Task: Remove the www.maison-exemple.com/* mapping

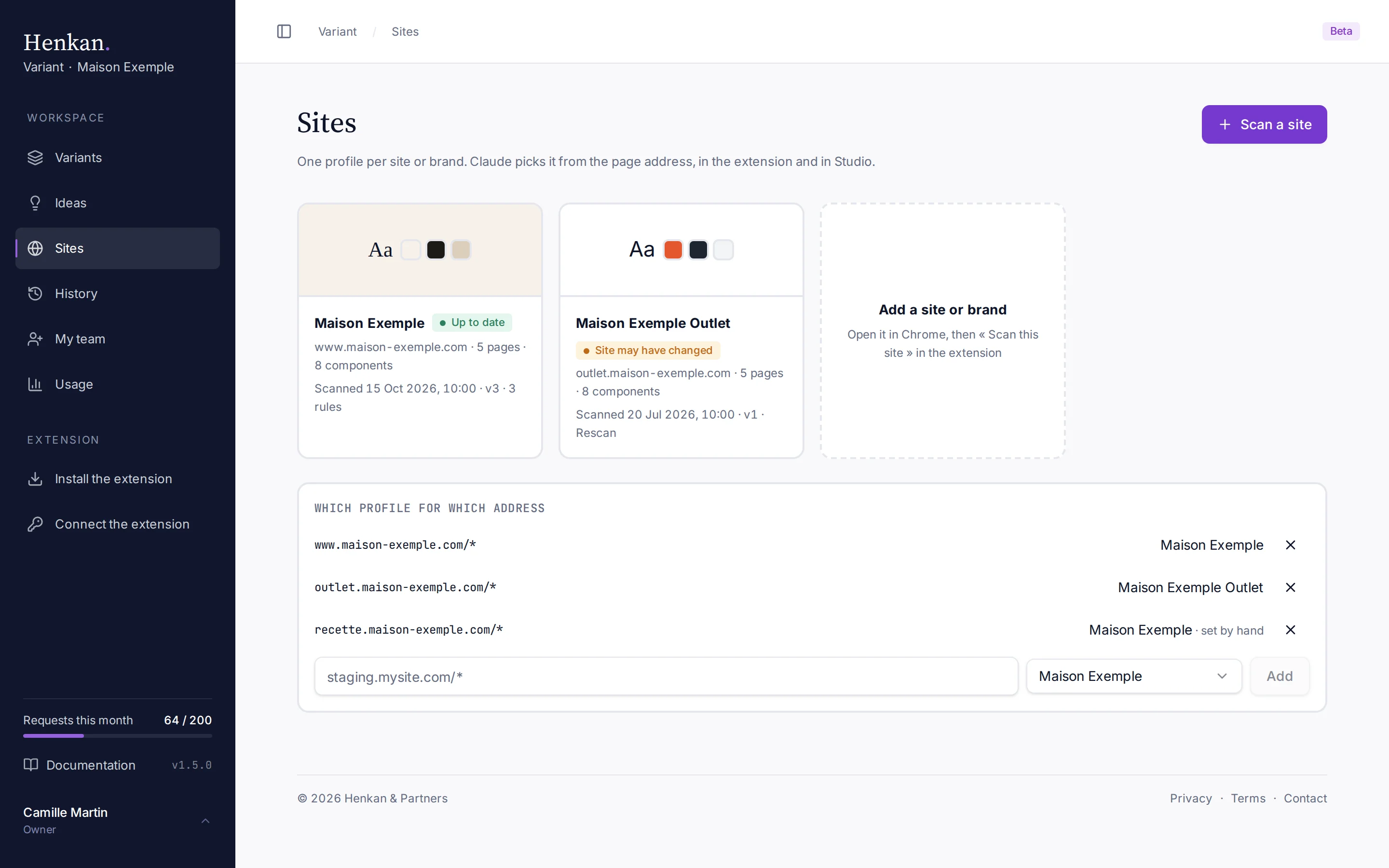Action: point(1290,545)
